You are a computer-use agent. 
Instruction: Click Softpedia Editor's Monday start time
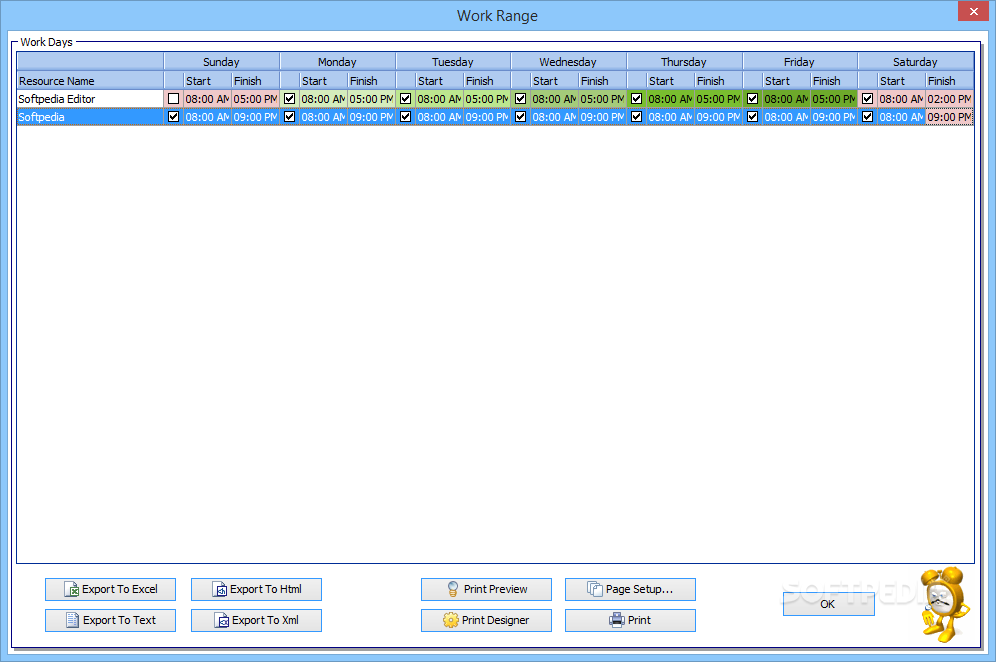coord(323,99)
